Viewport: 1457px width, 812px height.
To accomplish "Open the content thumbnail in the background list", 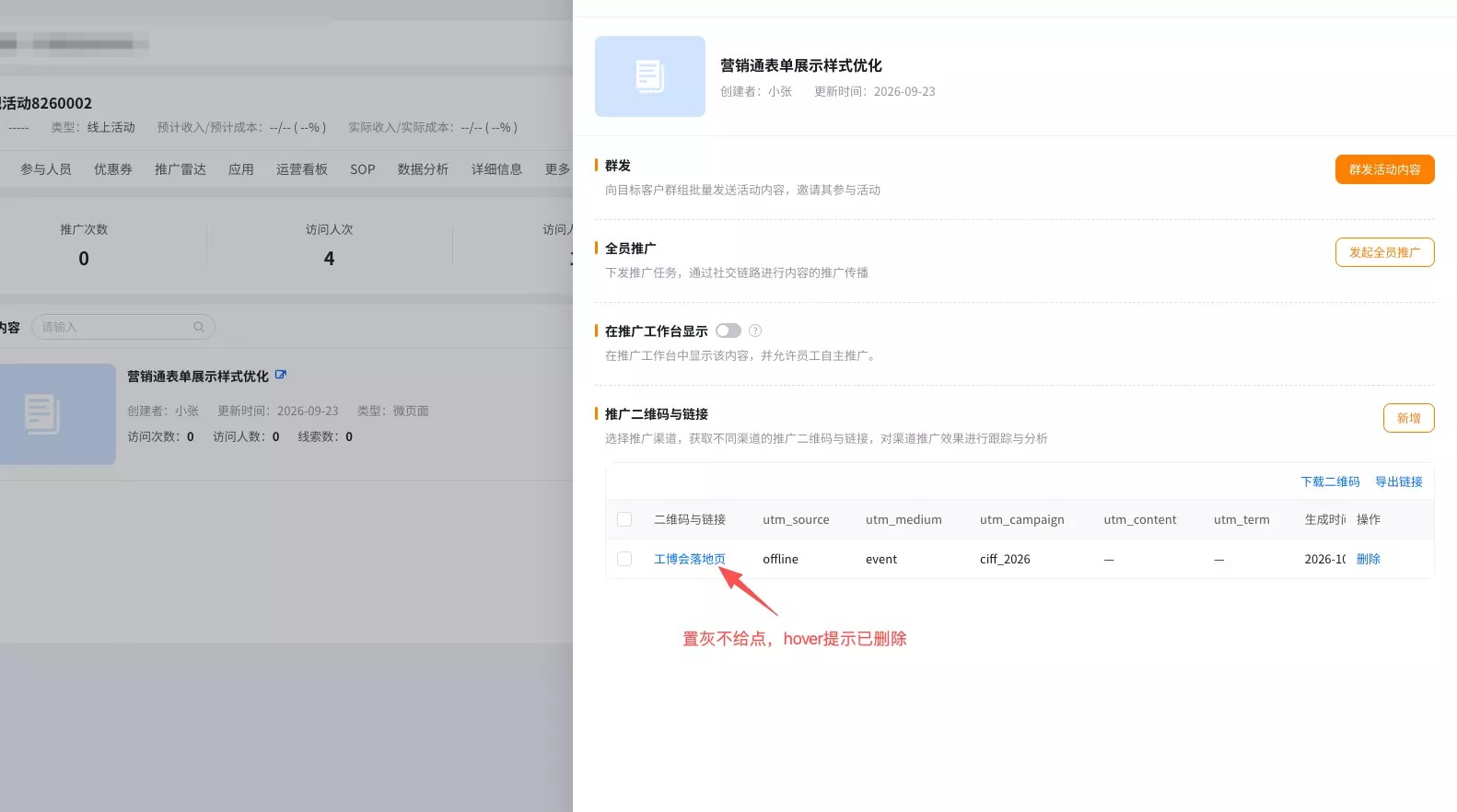I will [57, 414].
